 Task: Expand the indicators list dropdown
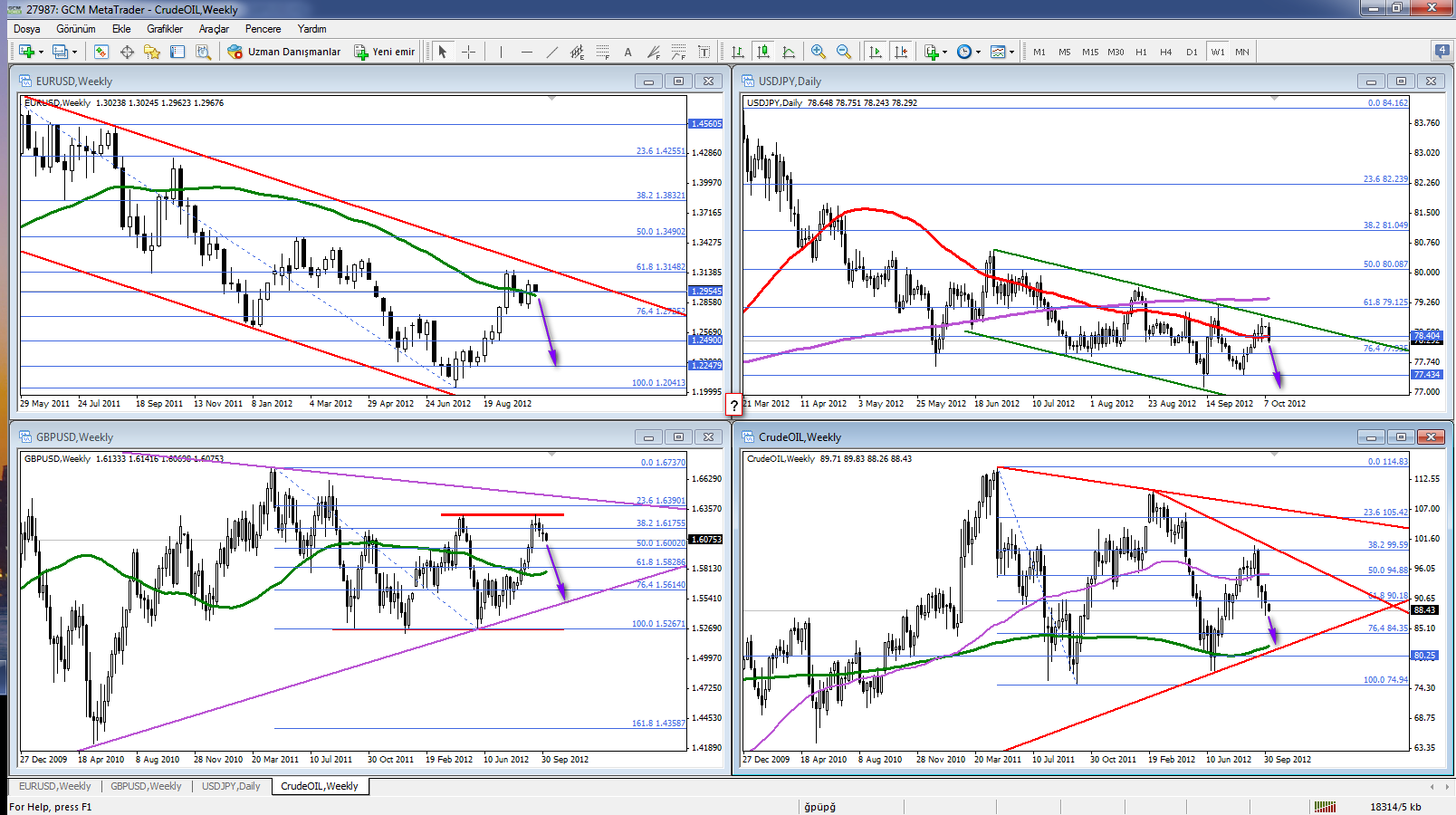click(944, 52)
